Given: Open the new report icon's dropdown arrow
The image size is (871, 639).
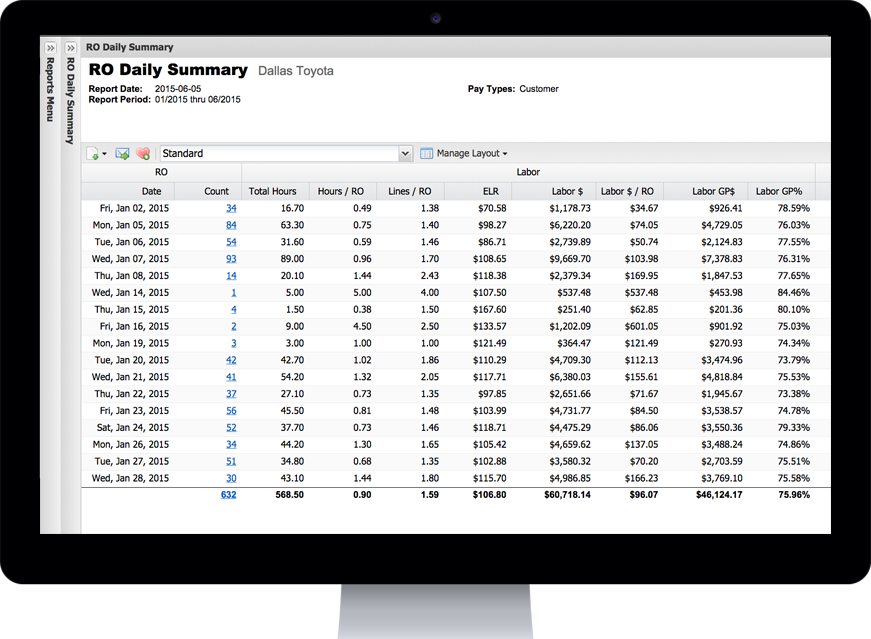Looking at the screenshot, I should click(x=103, y=153).
